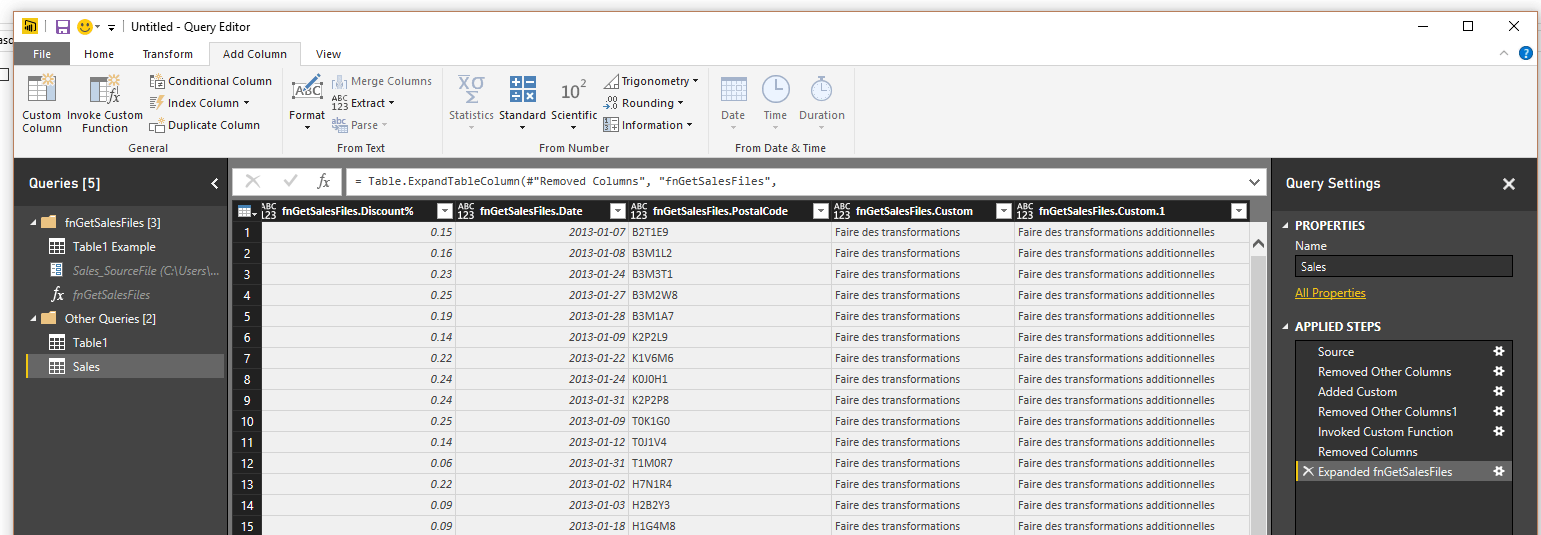Viewport: 1541px width, 535px height.
Task: Click the Conditional Column button
Action: [211, 81]
